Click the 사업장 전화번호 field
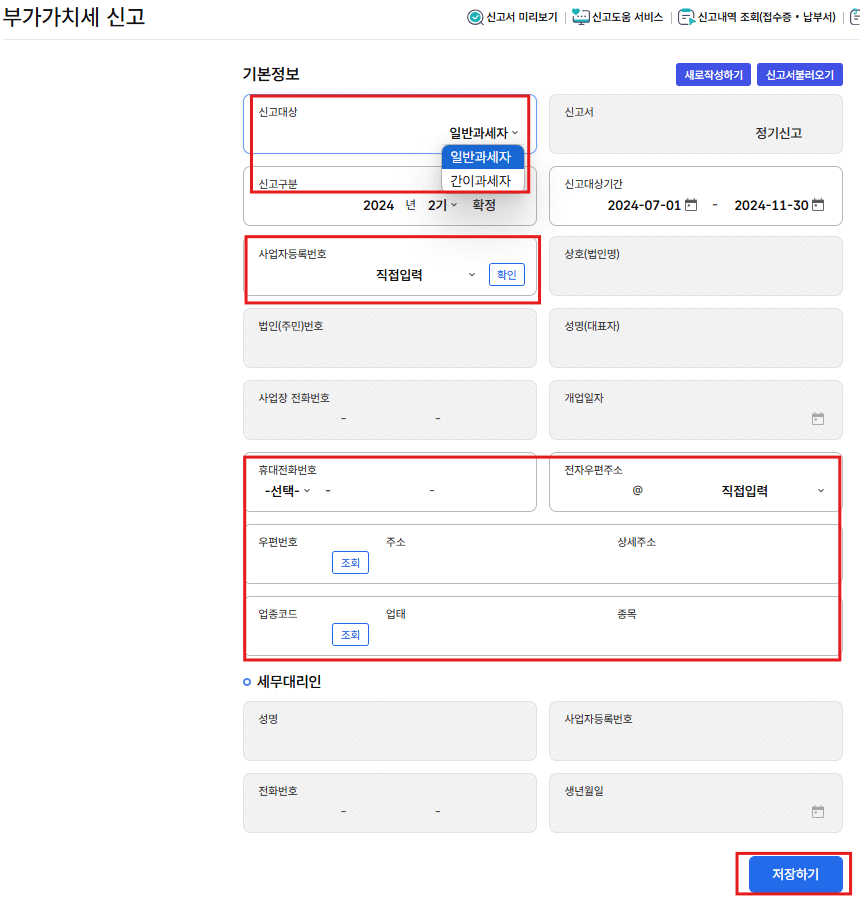 pyautogui.click(x=390, y=410)
